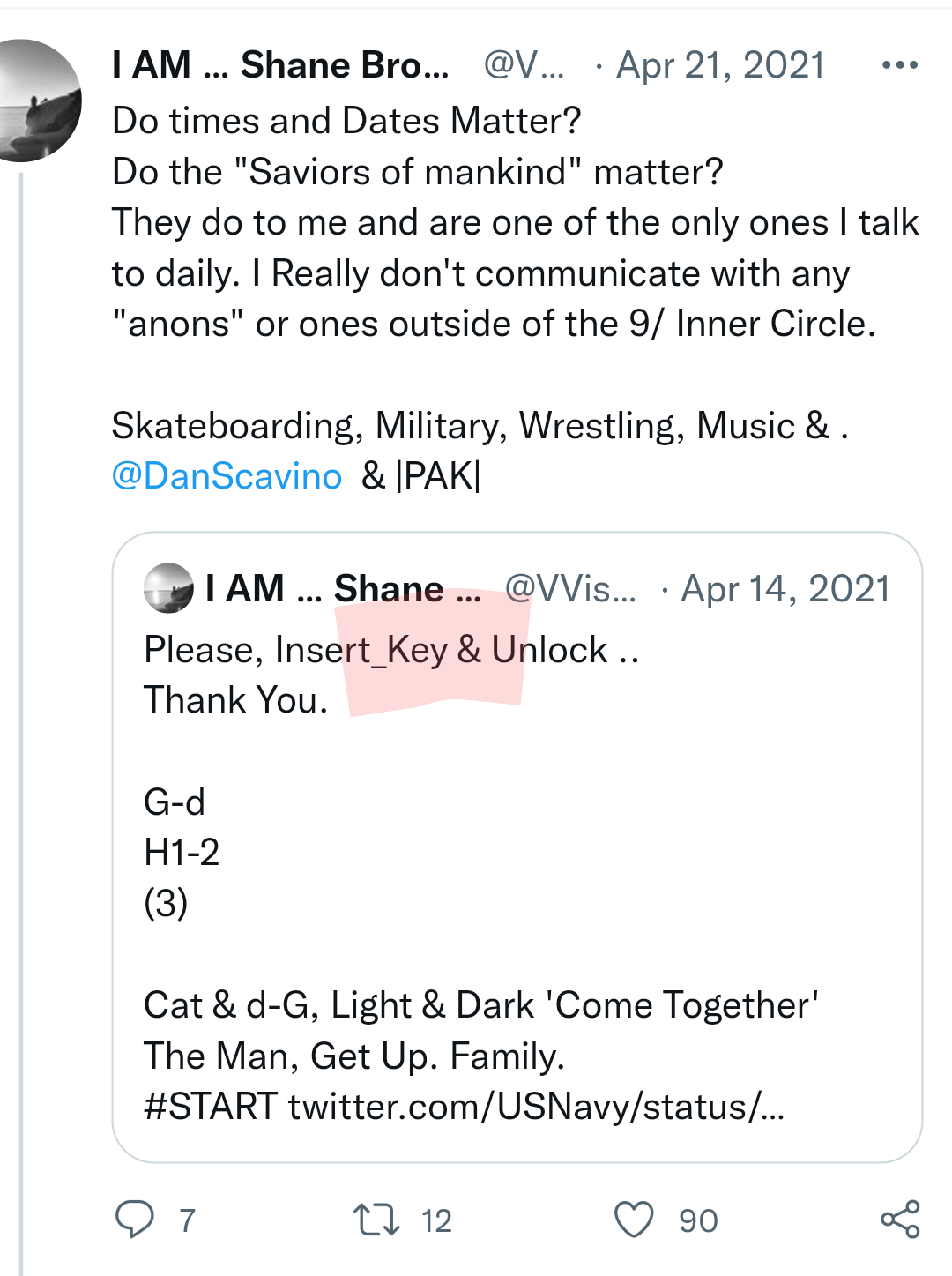The width and height of the screenshot is (952, 1276).
Task: Click the like count 90
Action: (698, 1220)
